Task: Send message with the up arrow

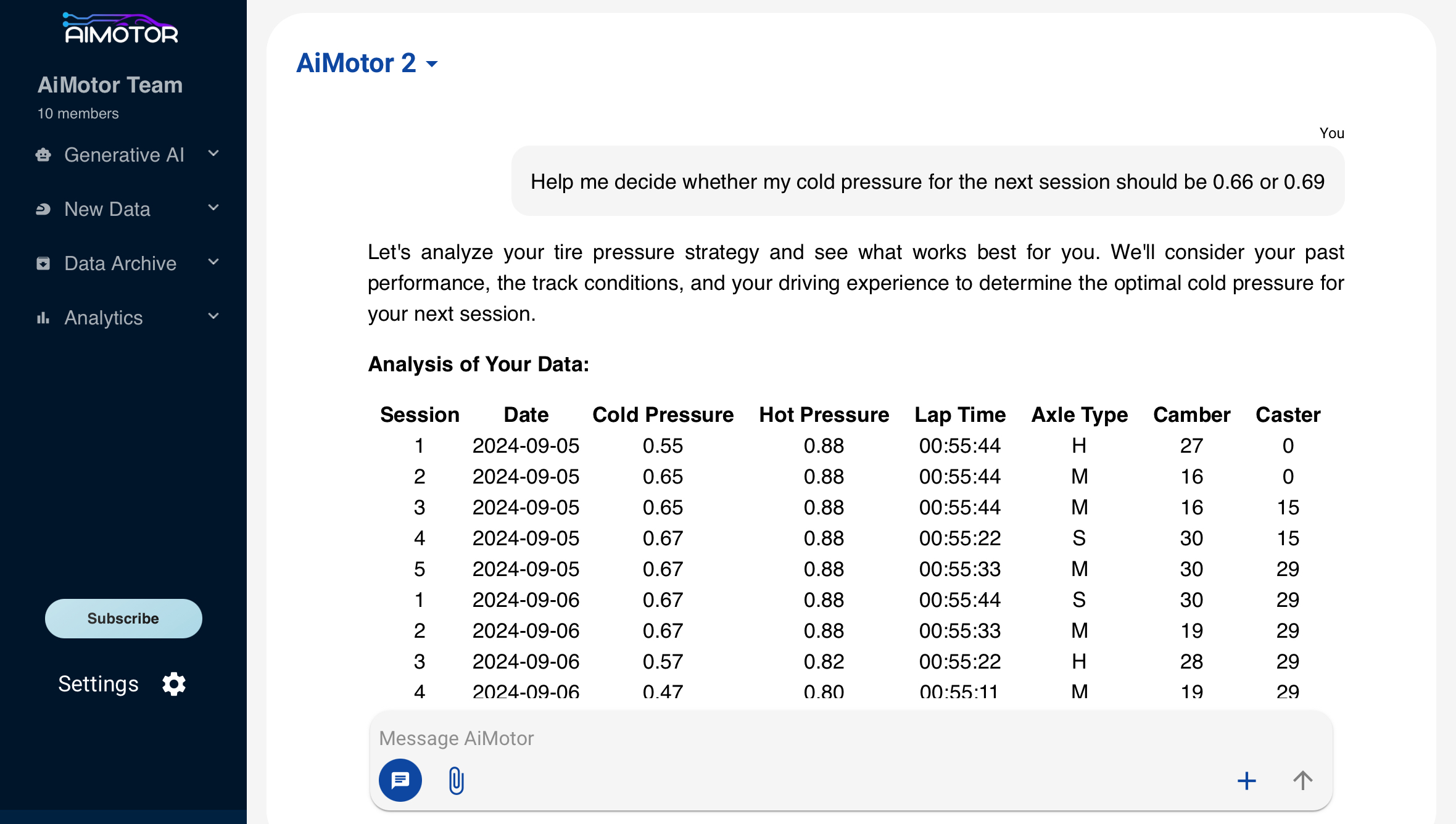Action: pos(1302,781)
